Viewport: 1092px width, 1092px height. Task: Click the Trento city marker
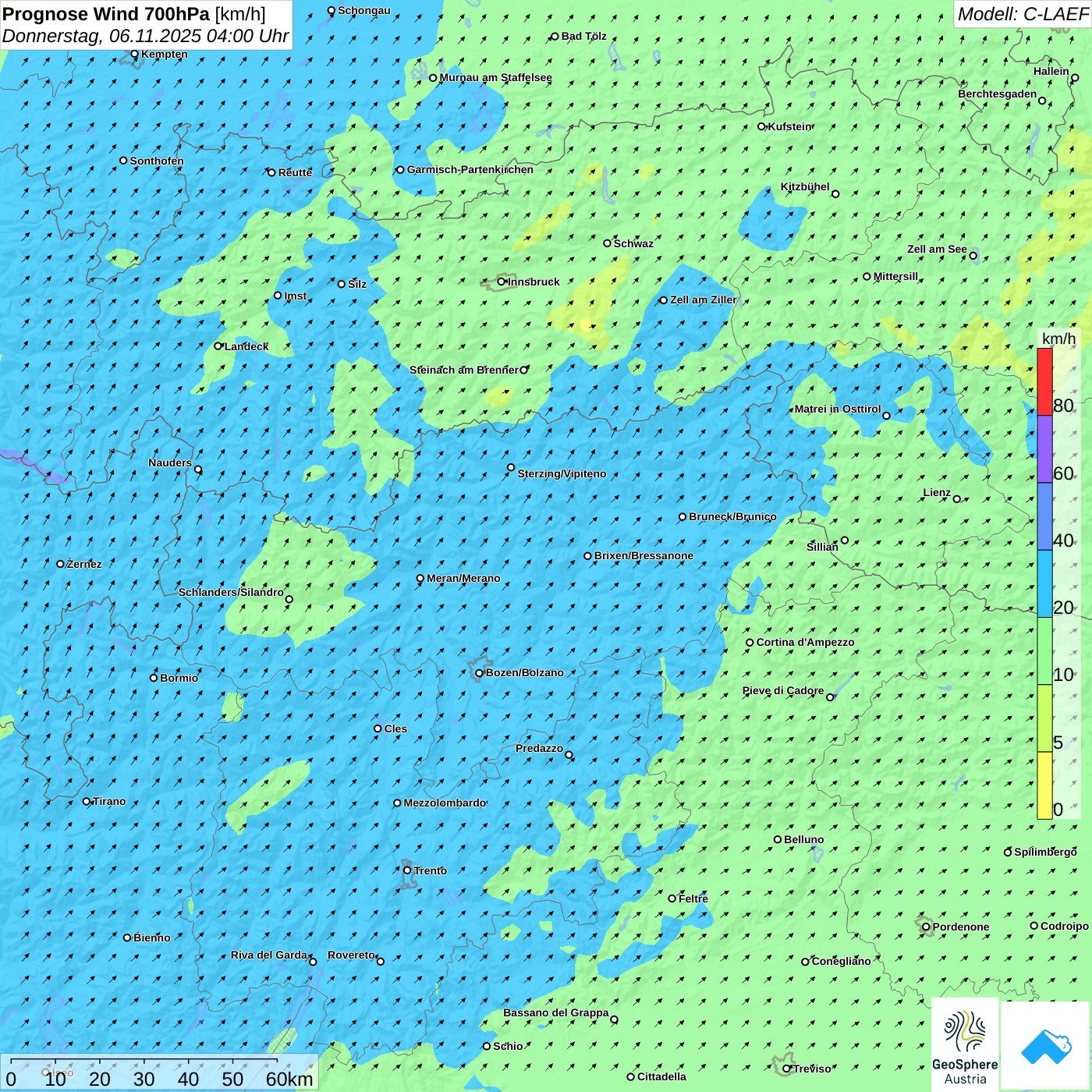(x=407, y=870)
